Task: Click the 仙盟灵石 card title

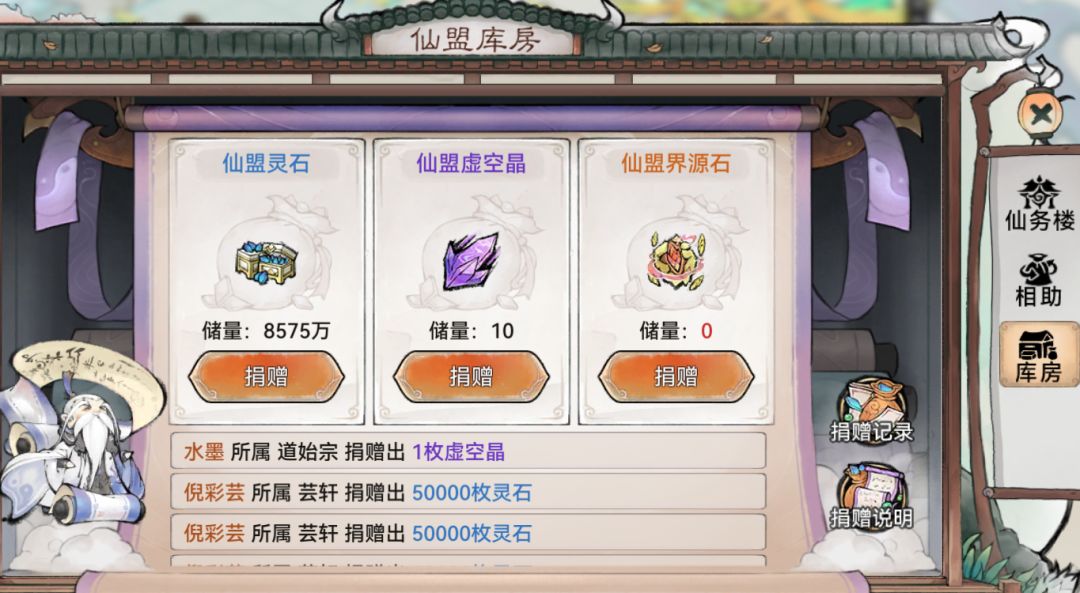Action: point(266,163)
